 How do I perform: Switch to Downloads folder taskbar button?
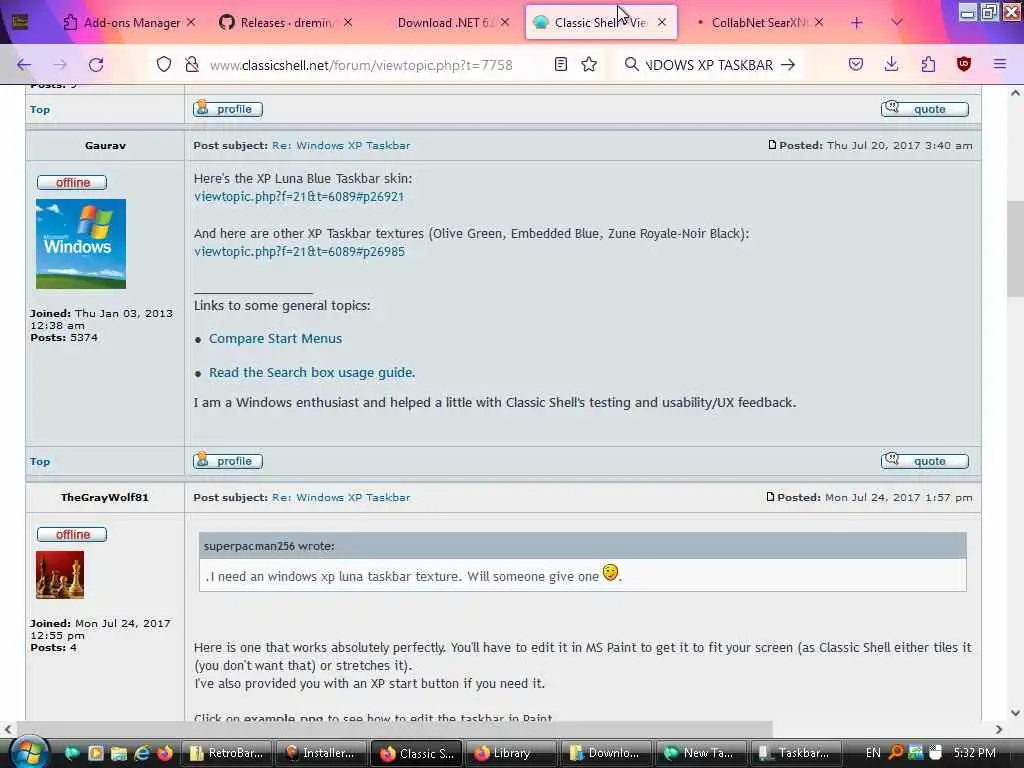point(606,753)
